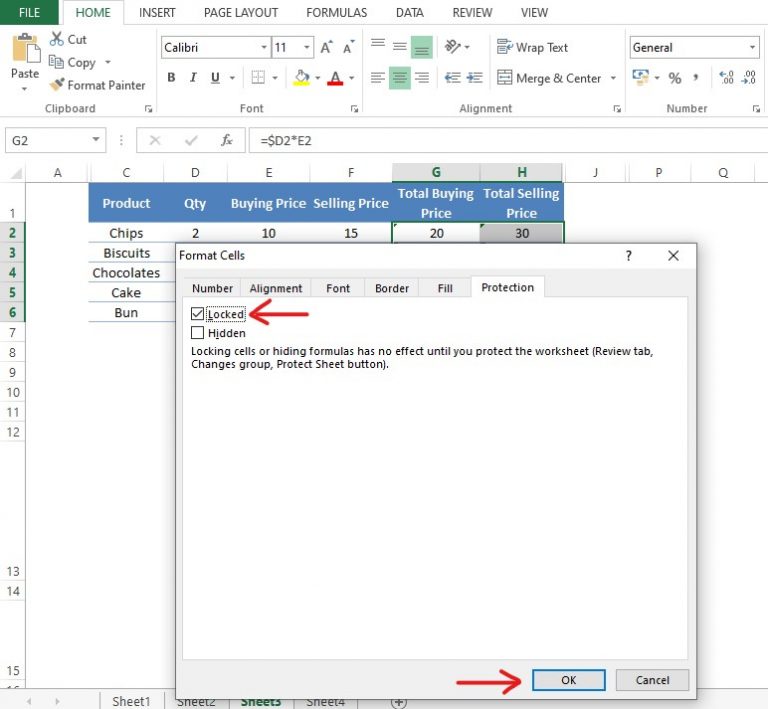Screen dimensions: 768x709
Task: Uncheck the Locked checkbox
Action: 197,314
